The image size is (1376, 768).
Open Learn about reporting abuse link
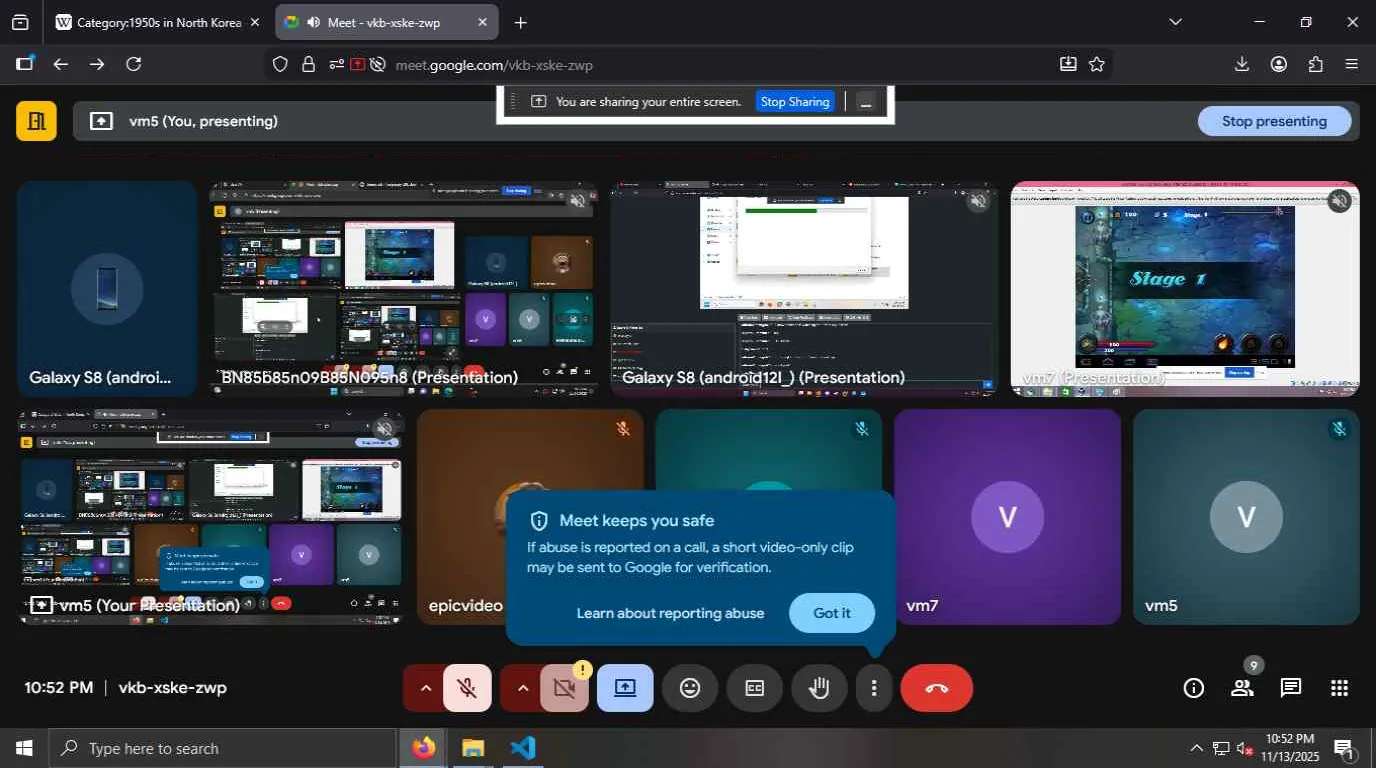click(670, 613)
